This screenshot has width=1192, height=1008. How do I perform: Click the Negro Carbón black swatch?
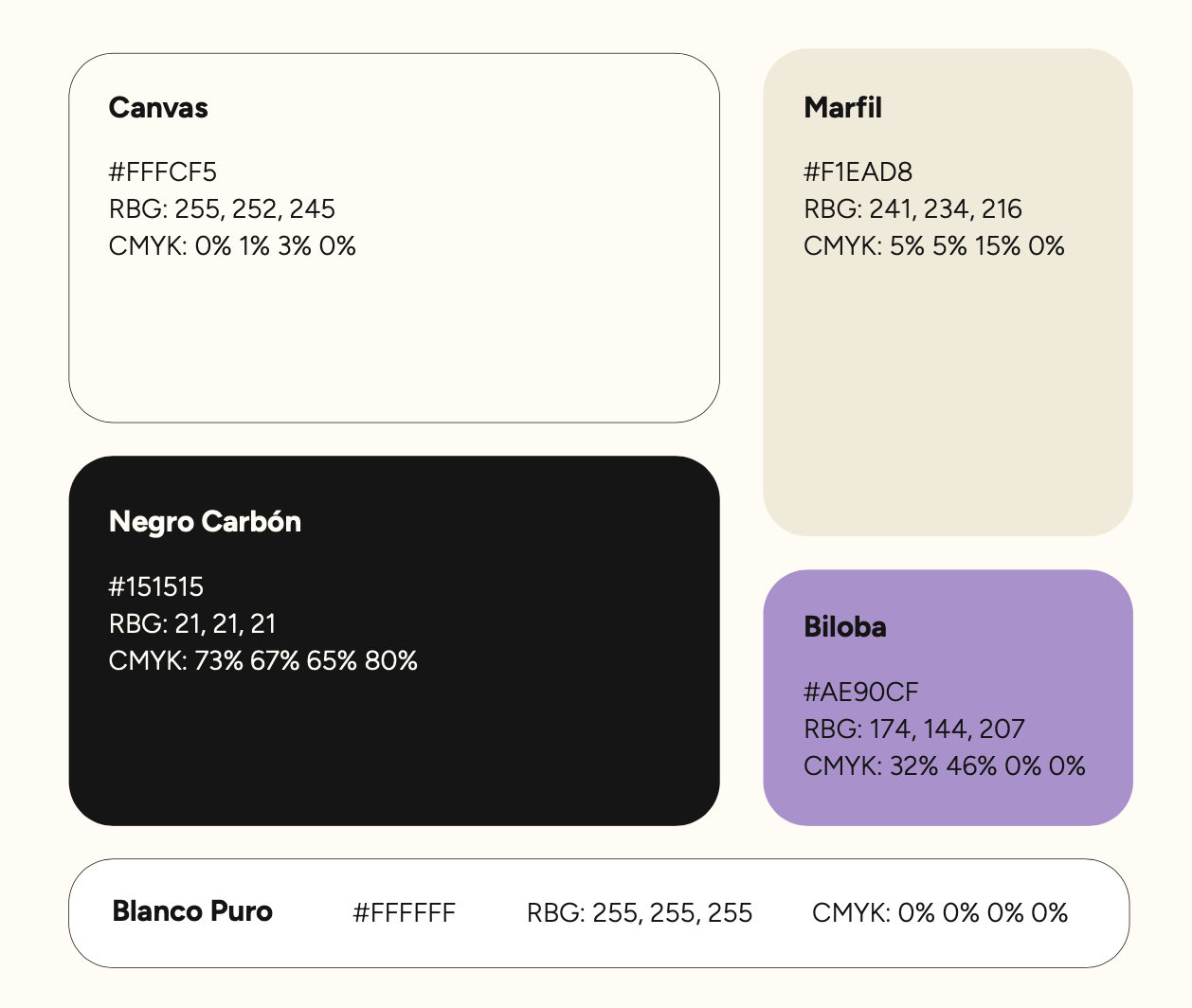pyautogui.click(x=394, y=640)
